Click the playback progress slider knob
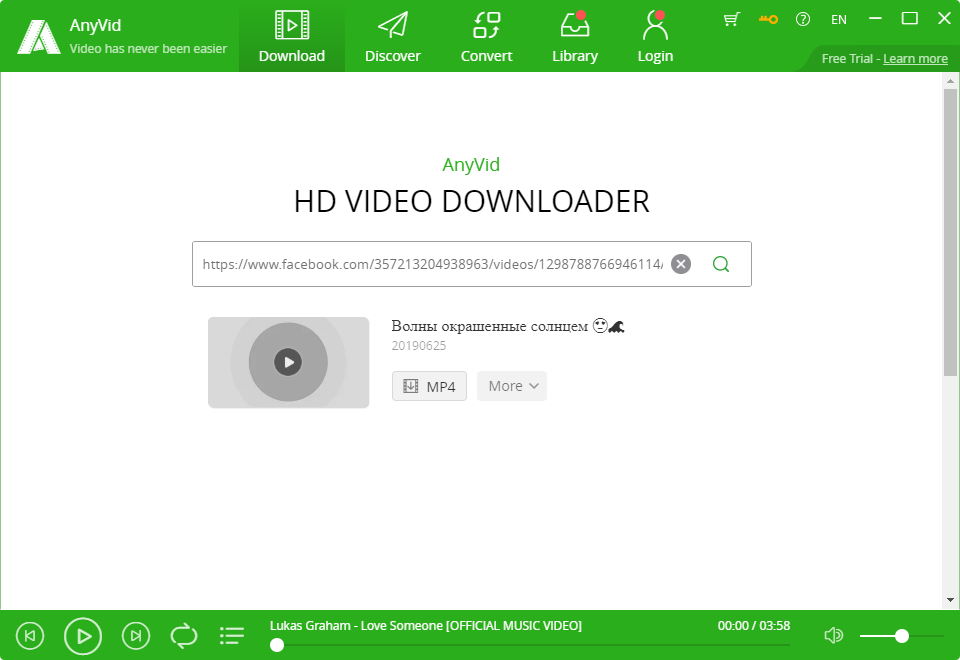 277,645
